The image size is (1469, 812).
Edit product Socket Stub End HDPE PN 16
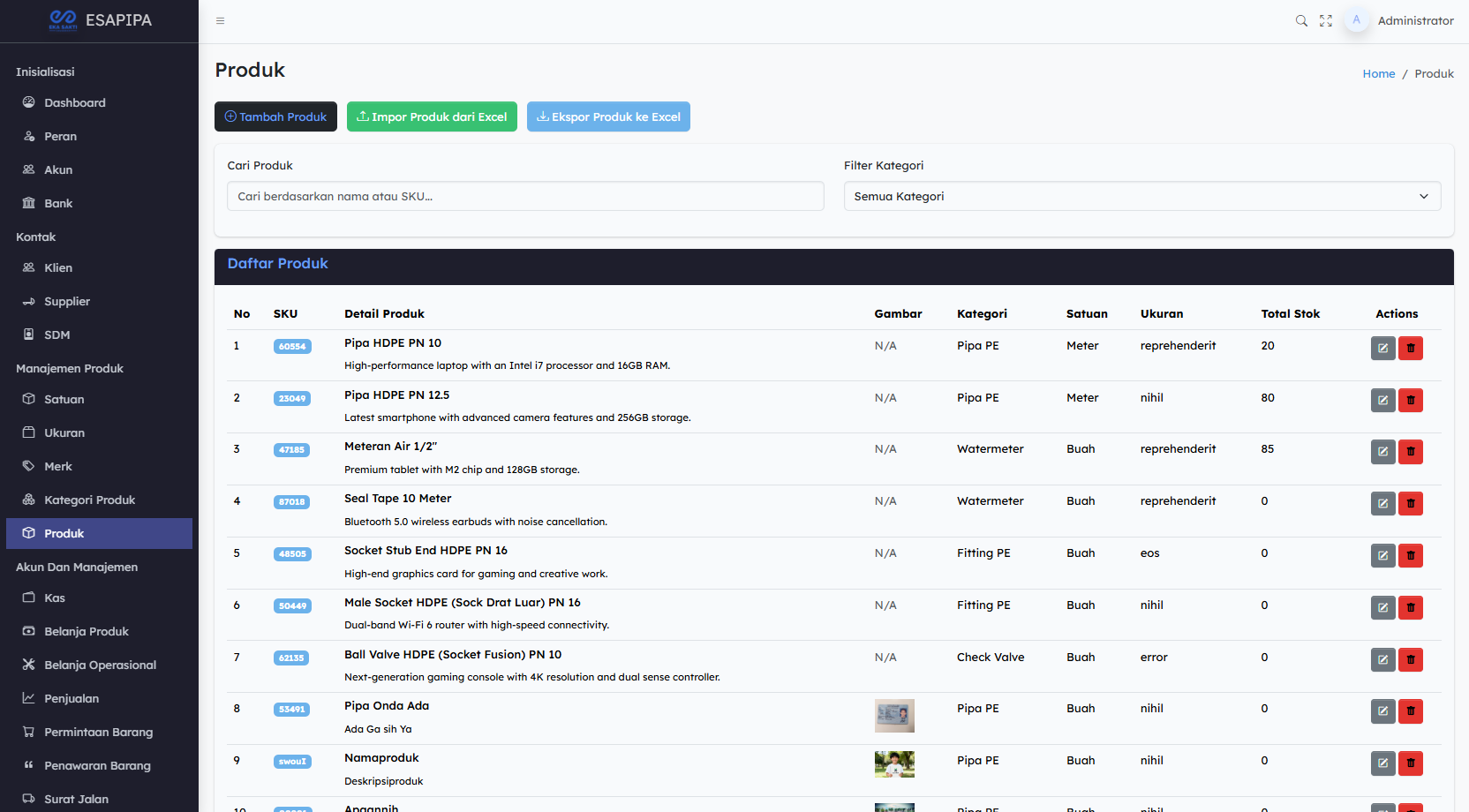point(1383,555)
